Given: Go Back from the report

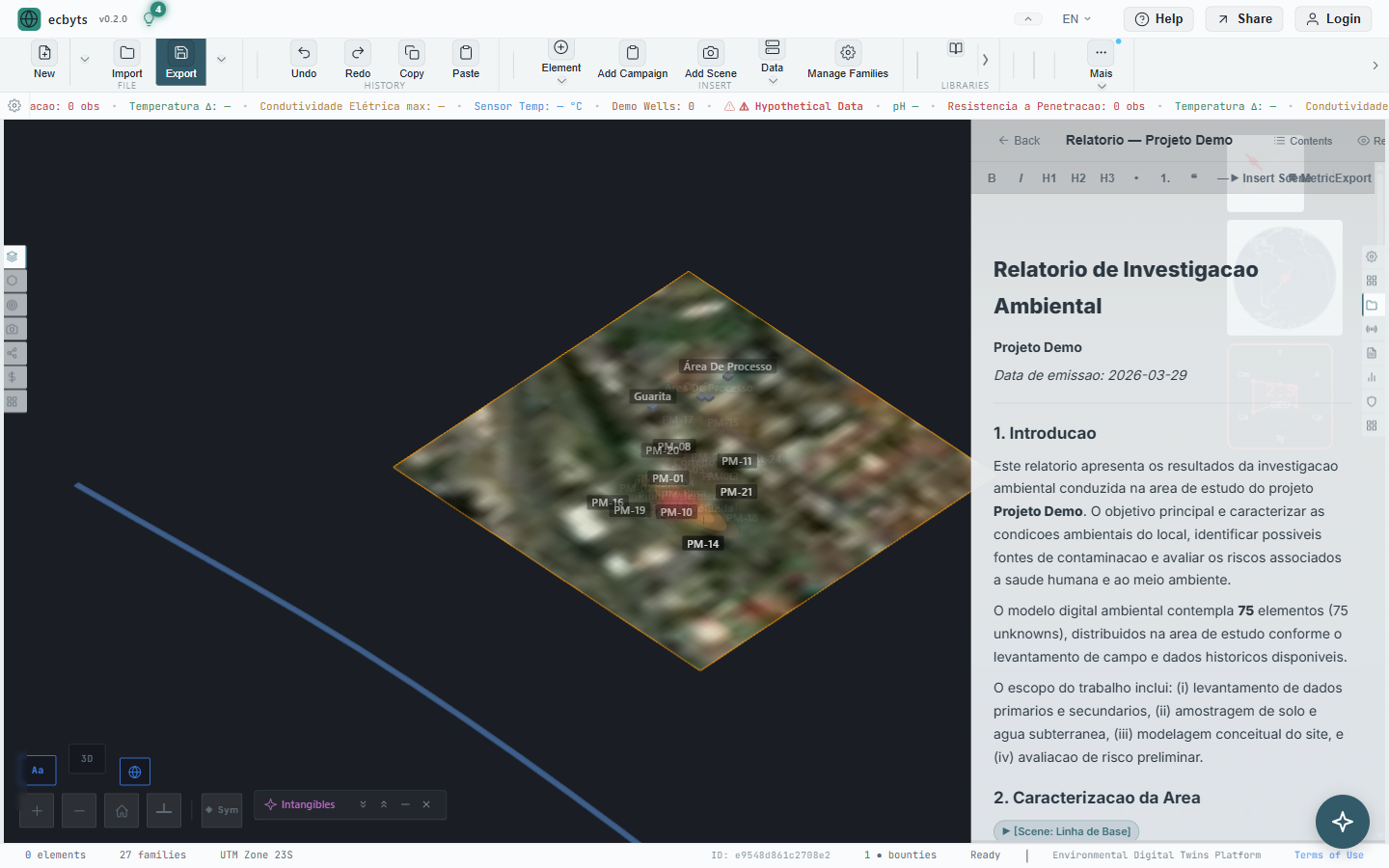Looking at the screenshot, I should (1019, 141).
